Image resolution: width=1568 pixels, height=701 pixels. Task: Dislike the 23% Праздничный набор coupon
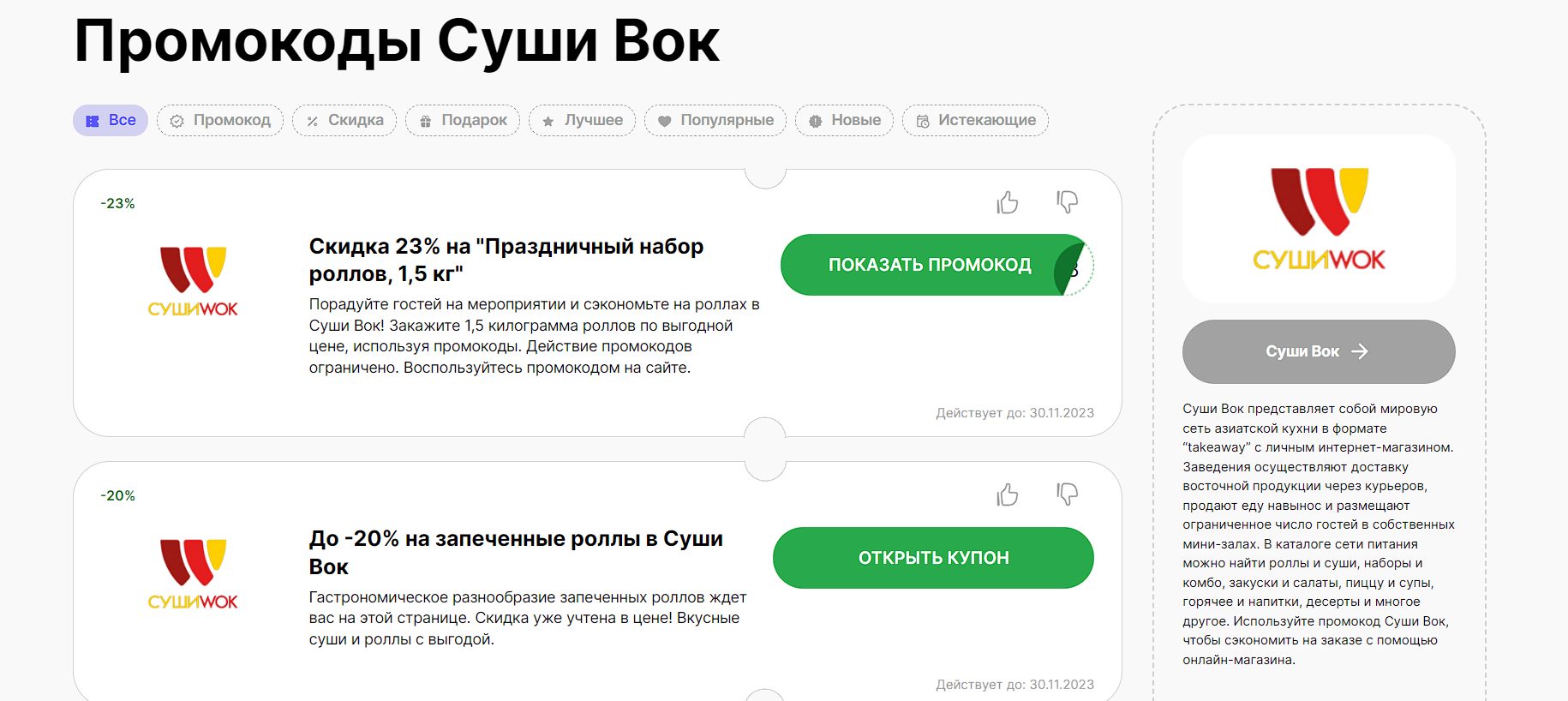(x=1067, y=202)
